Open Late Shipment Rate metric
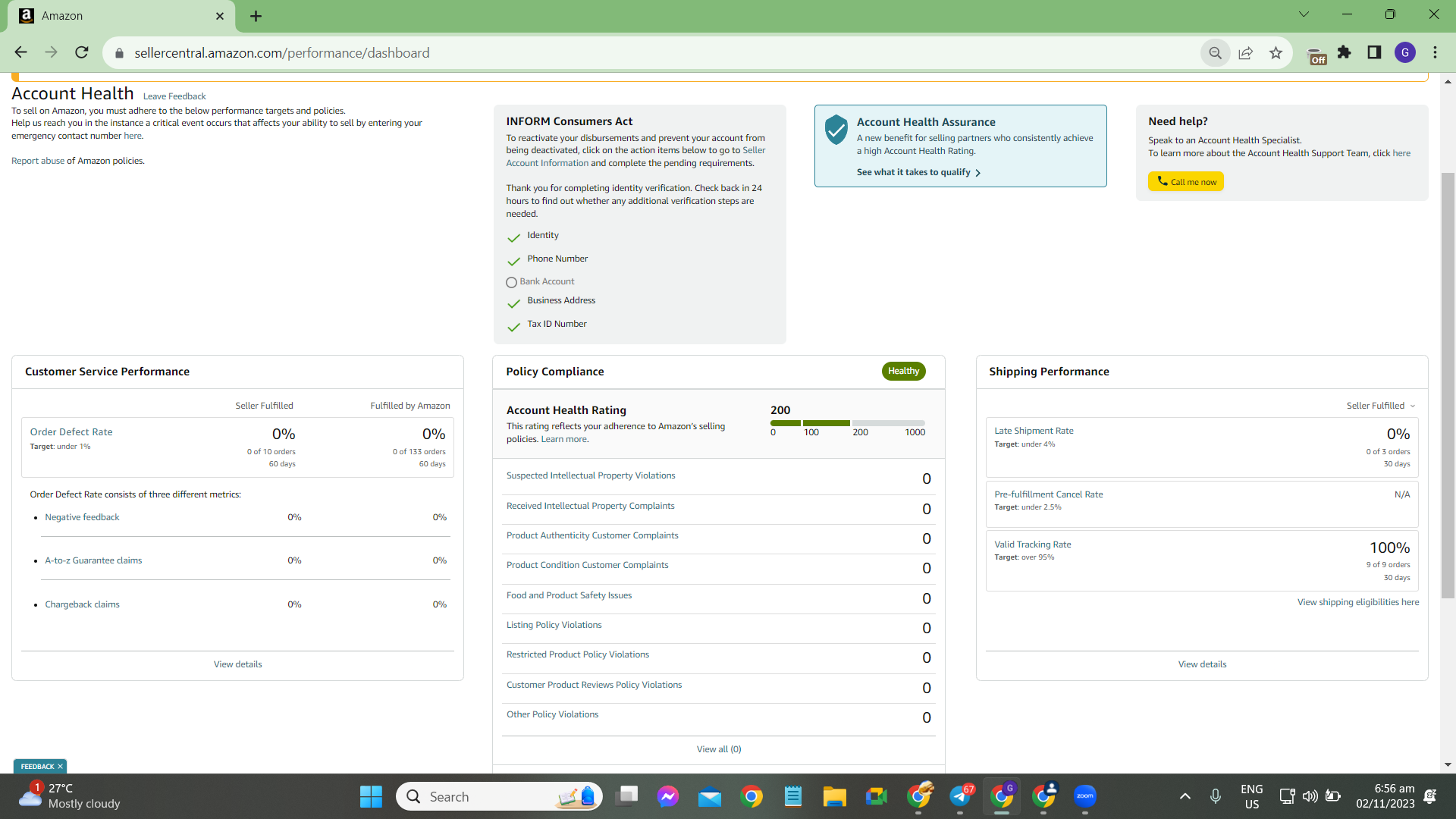1456x819 pixels. click(1034, 431)
